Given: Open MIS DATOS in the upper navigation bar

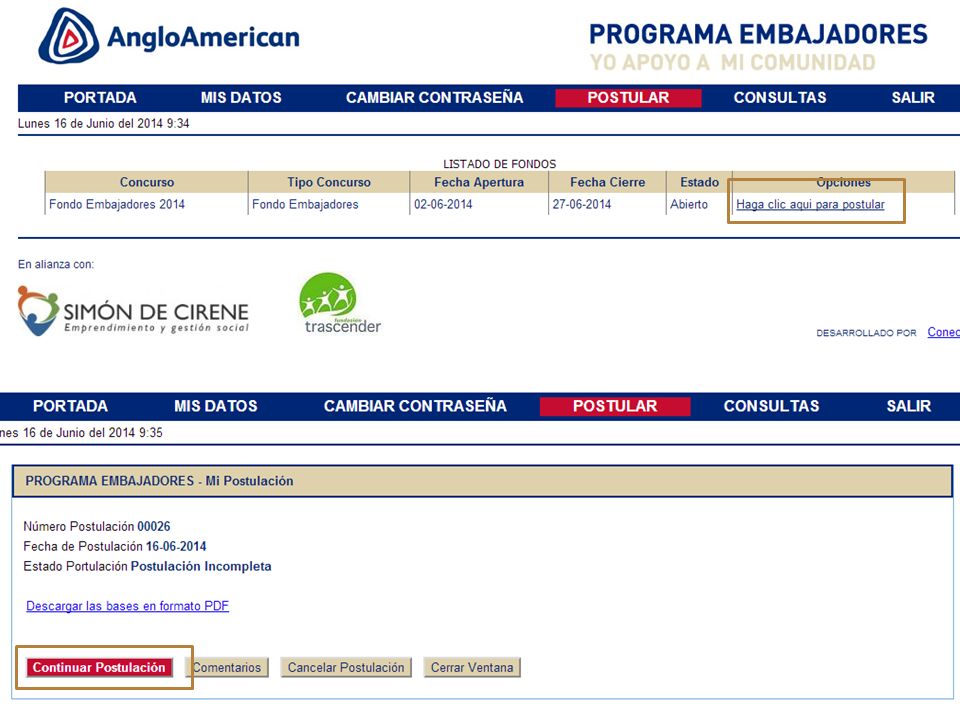Looking at the screenshot, I should pos(241,98).
